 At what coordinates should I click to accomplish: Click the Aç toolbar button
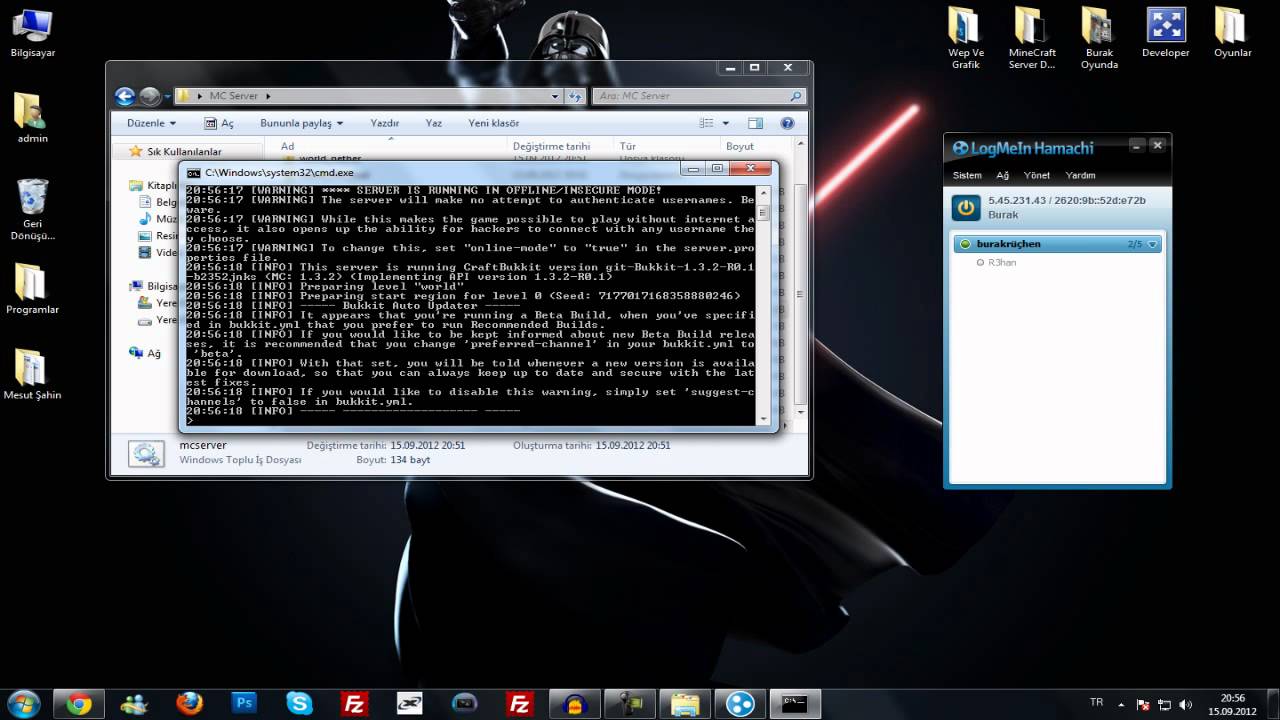[x=219, y=123]
